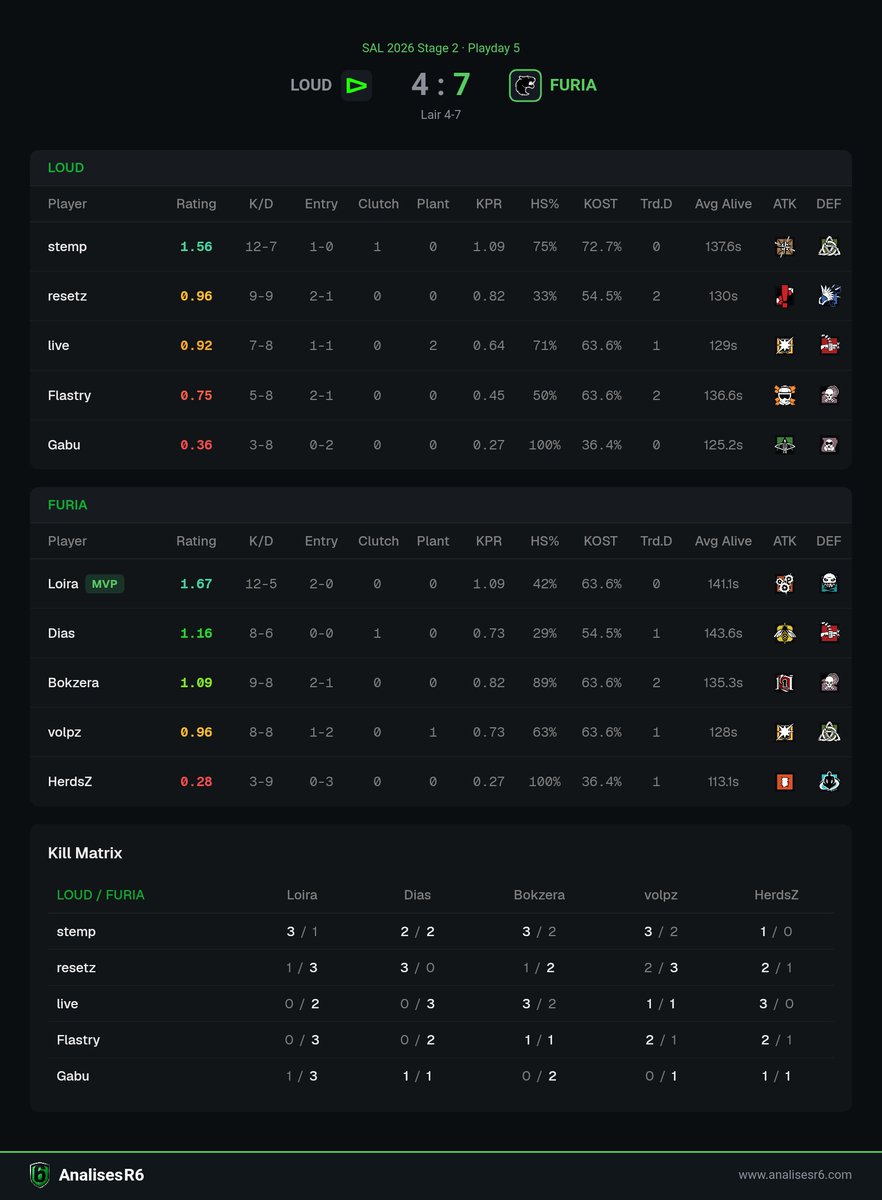Click Loira's ATK operator icon
The width and height of the screenshot is (882, 1200).
pos(785,583)
